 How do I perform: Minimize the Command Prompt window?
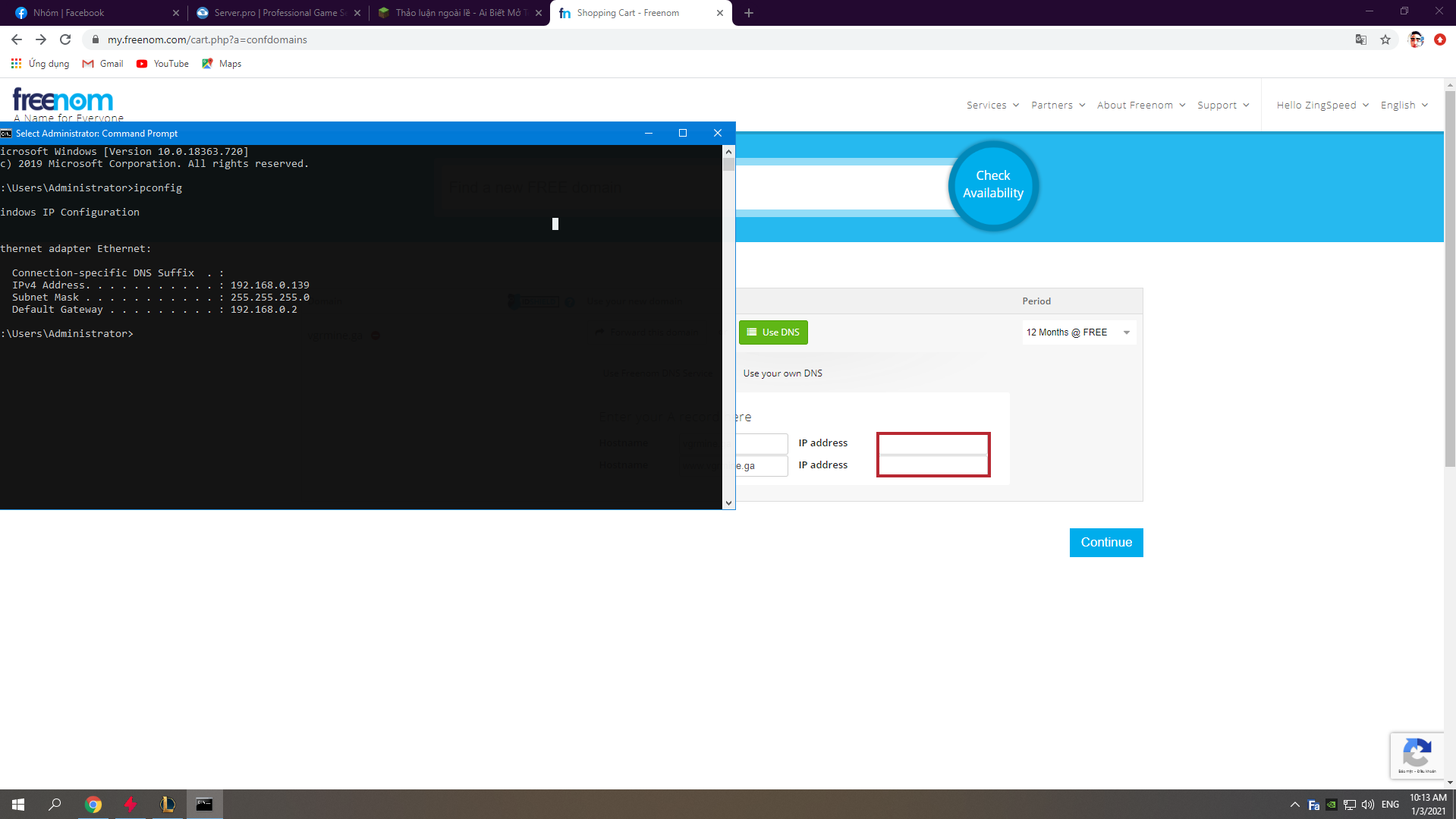point(649,133)
